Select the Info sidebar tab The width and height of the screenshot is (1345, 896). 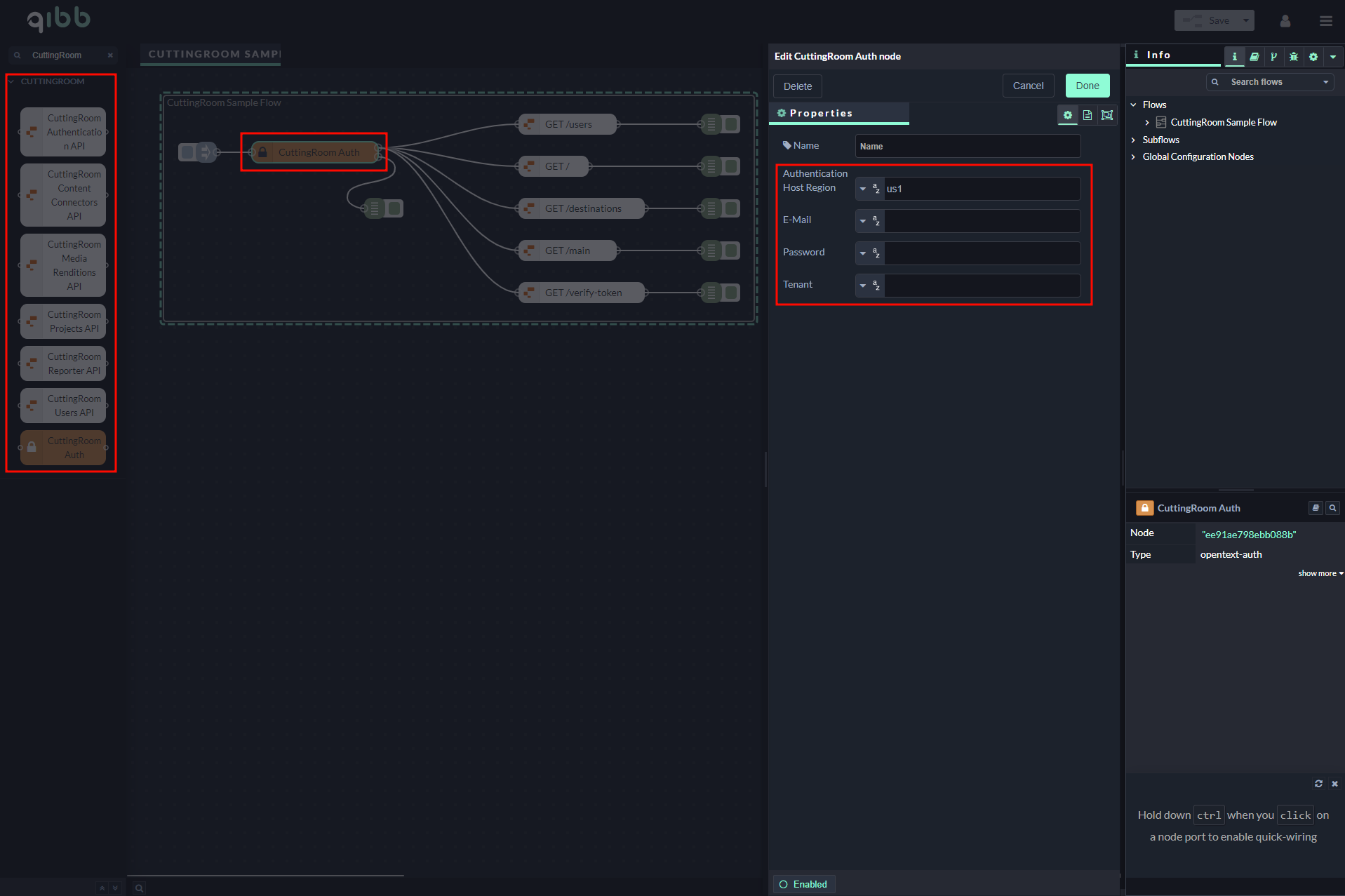1158,55
